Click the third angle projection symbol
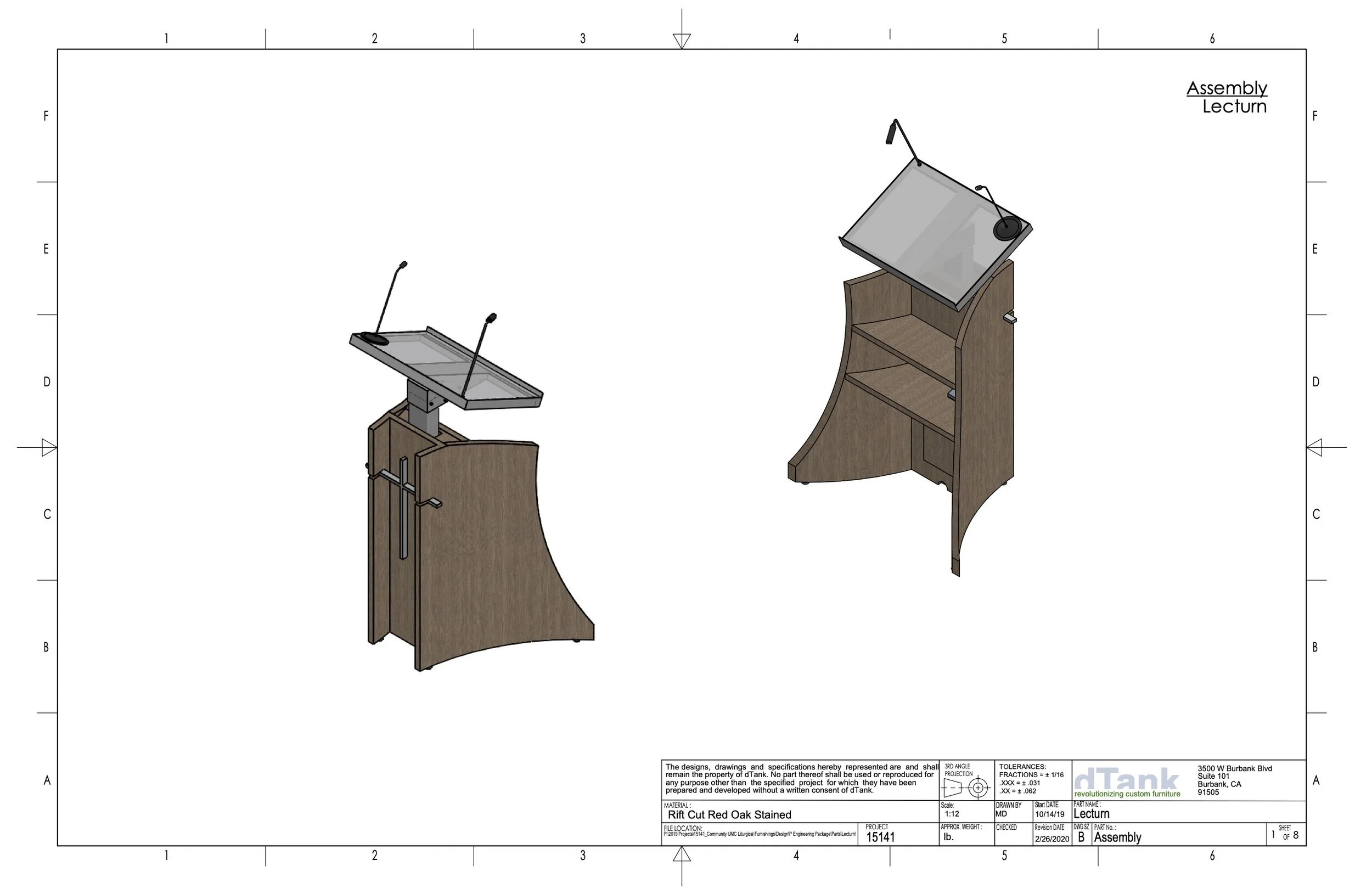1372x888 pixels. [965, 787]
